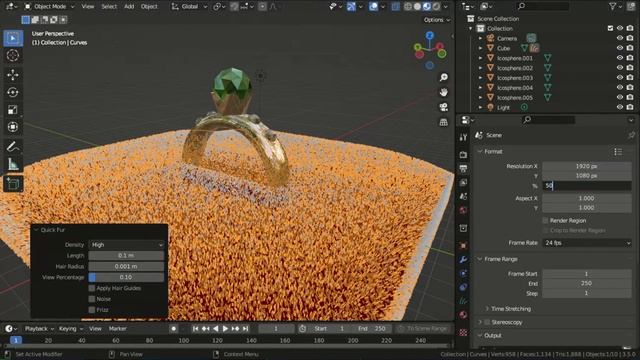Image resolution: width=640 pixels, height=360 pixels.
Task: Select Icosphere.005 in the outliner
Action: pyautogui.click(x=515, y=98)
